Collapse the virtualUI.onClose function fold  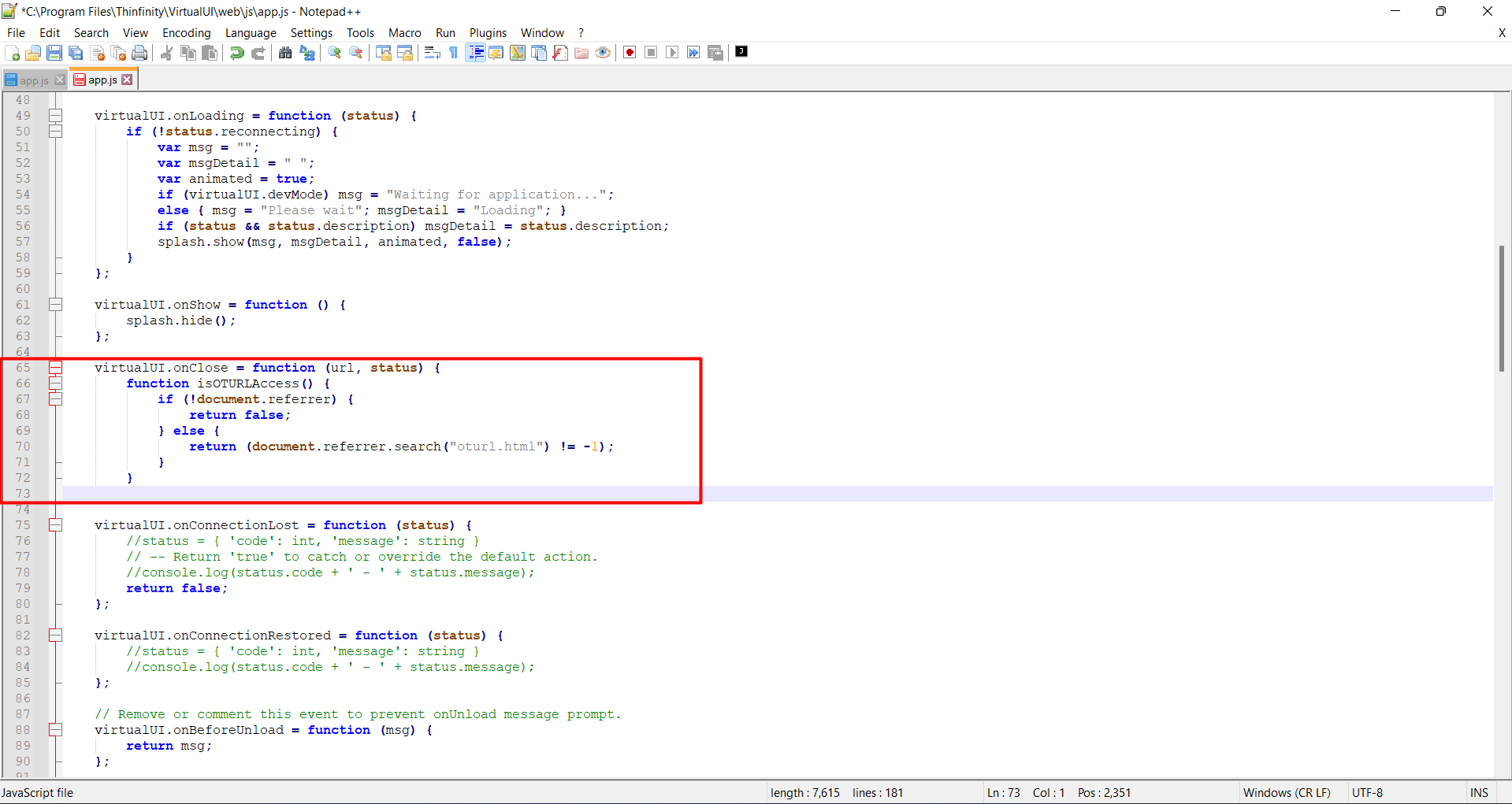pos(56,368)
